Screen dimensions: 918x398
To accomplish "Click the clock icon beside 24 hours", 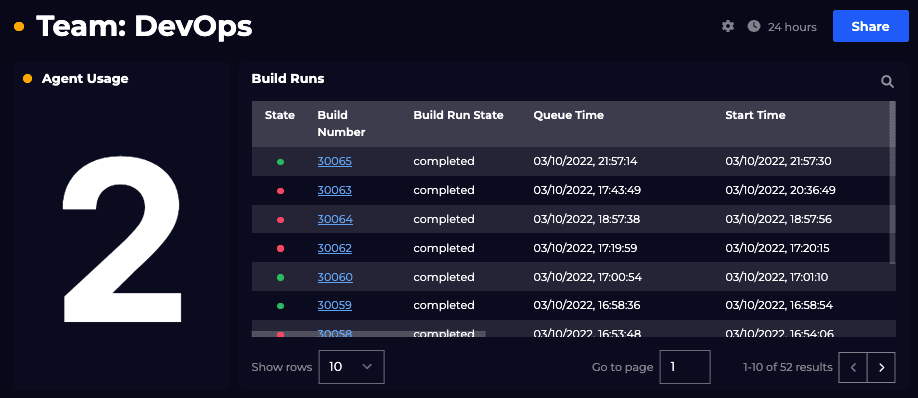I will coord(754,26).
